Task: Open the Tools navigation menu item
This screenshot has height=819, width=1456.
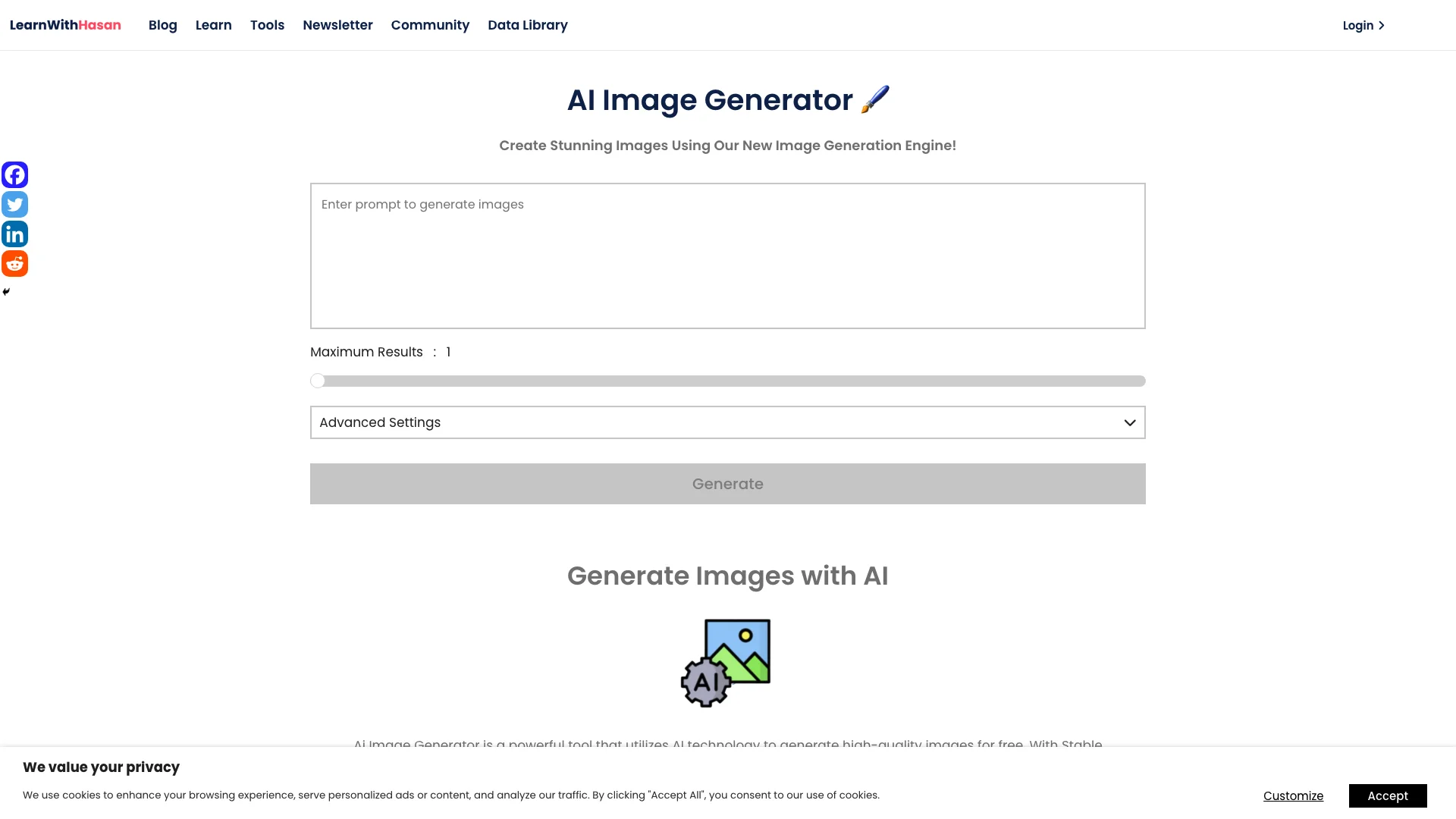Action: (267, 25)
